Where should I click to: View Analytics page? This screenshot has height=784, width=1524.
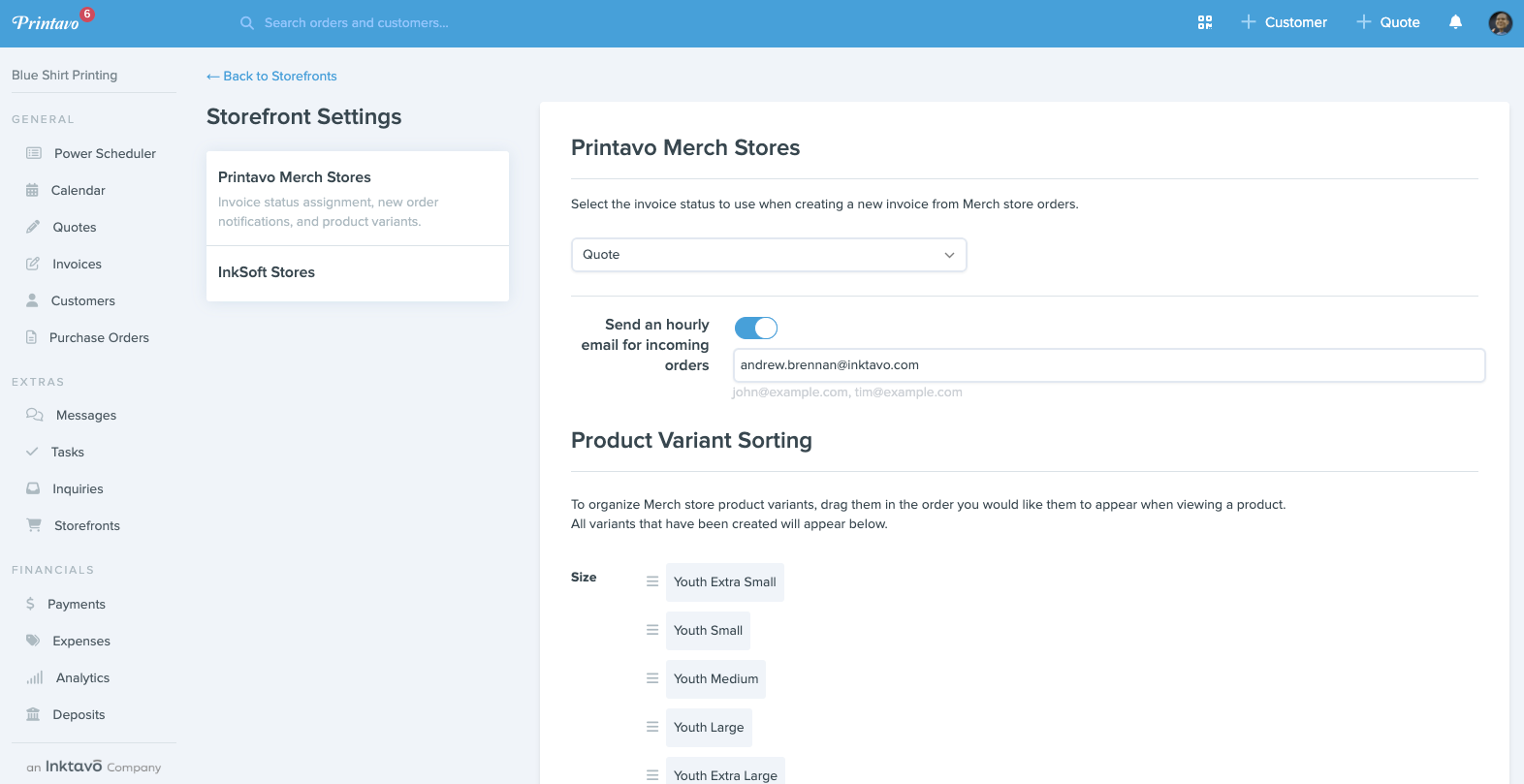(x=82, y=677)
